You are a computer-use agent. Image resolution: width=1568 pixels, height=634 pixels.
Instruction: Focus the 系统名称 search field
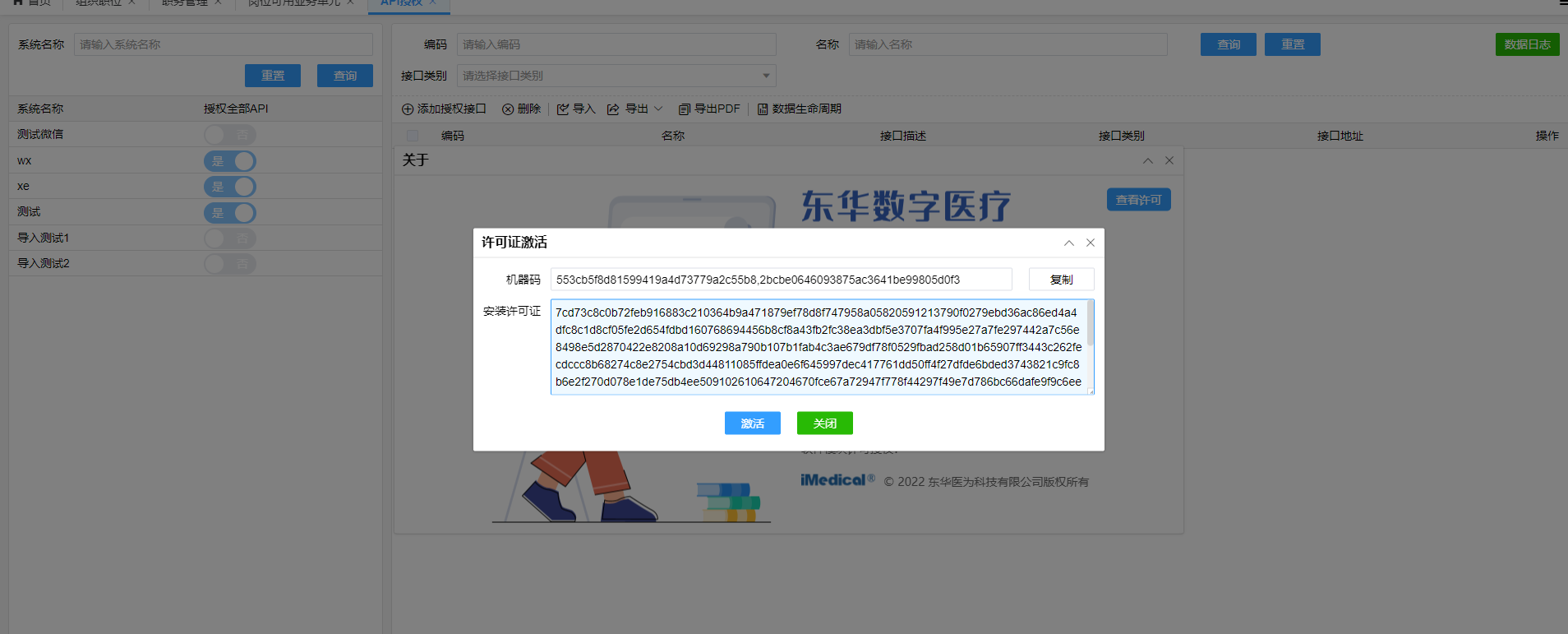point(224,44)
